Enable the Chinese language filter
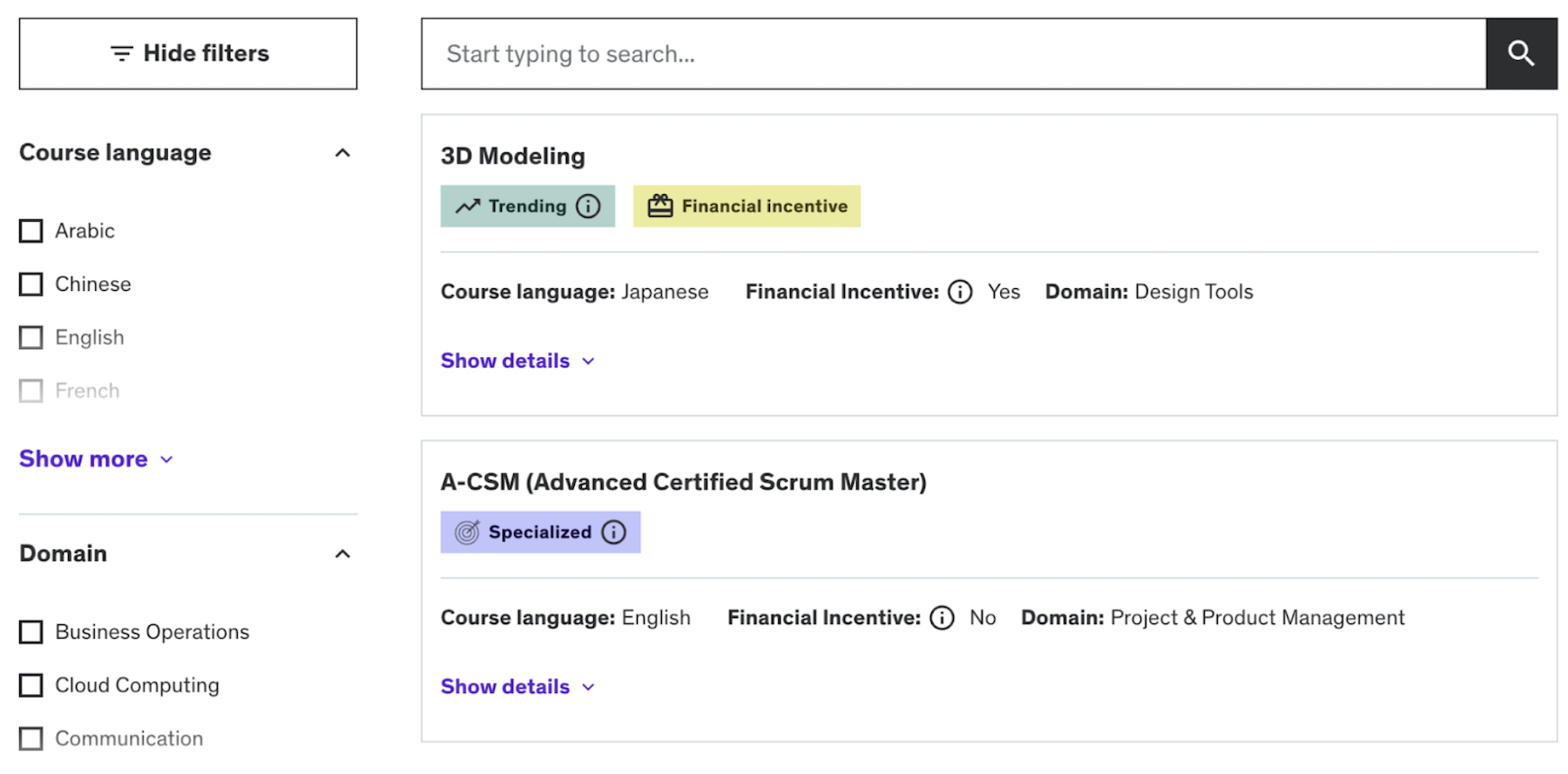This screenshot has height=774, width=1568. [31, 285]
